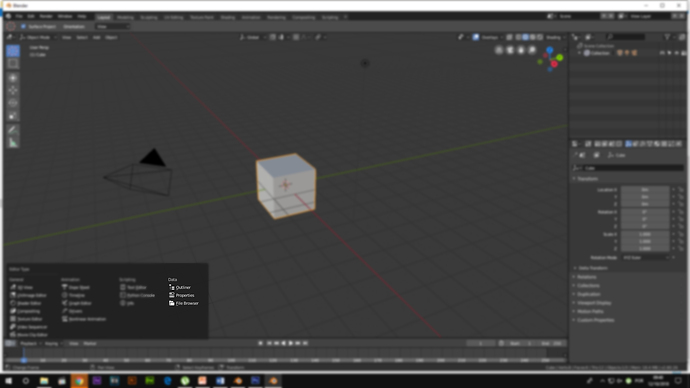
Task: Adjust the Scale X value slider
Action: 645,234
